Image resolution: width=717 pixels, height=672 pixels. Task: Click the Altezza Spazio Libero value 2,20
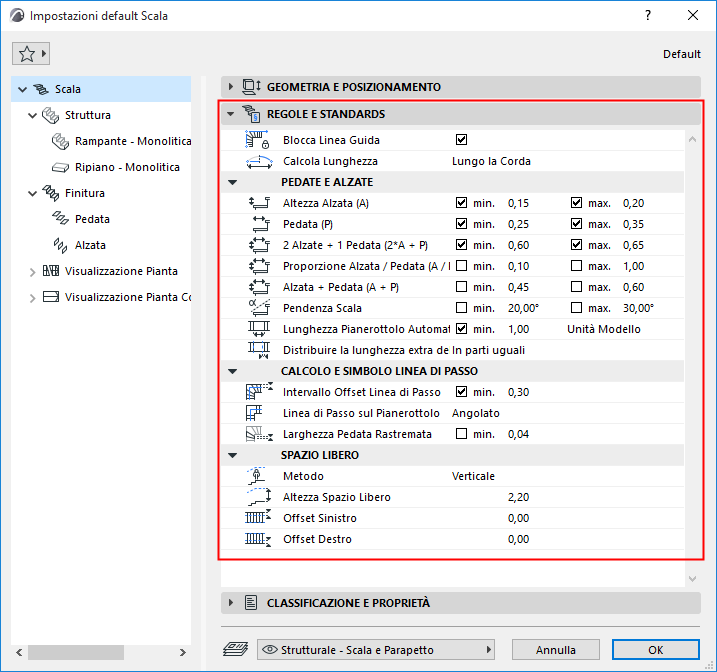click(x=518, y=497)
